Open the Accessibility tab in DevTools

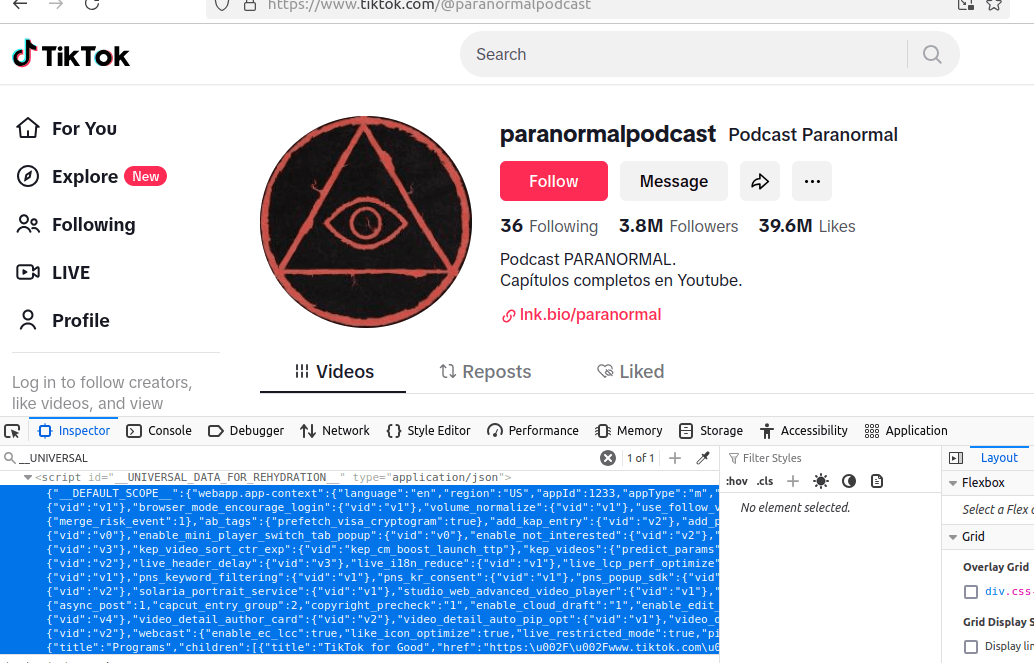804,431
